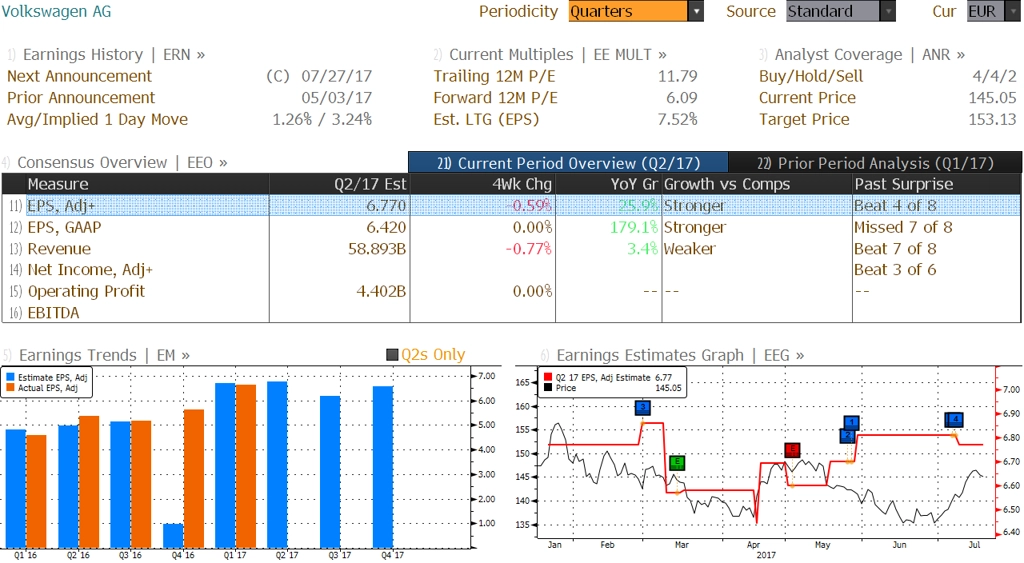
Task: Click the Est. LTG (EPS) value 7.52%
Action: 677,120
